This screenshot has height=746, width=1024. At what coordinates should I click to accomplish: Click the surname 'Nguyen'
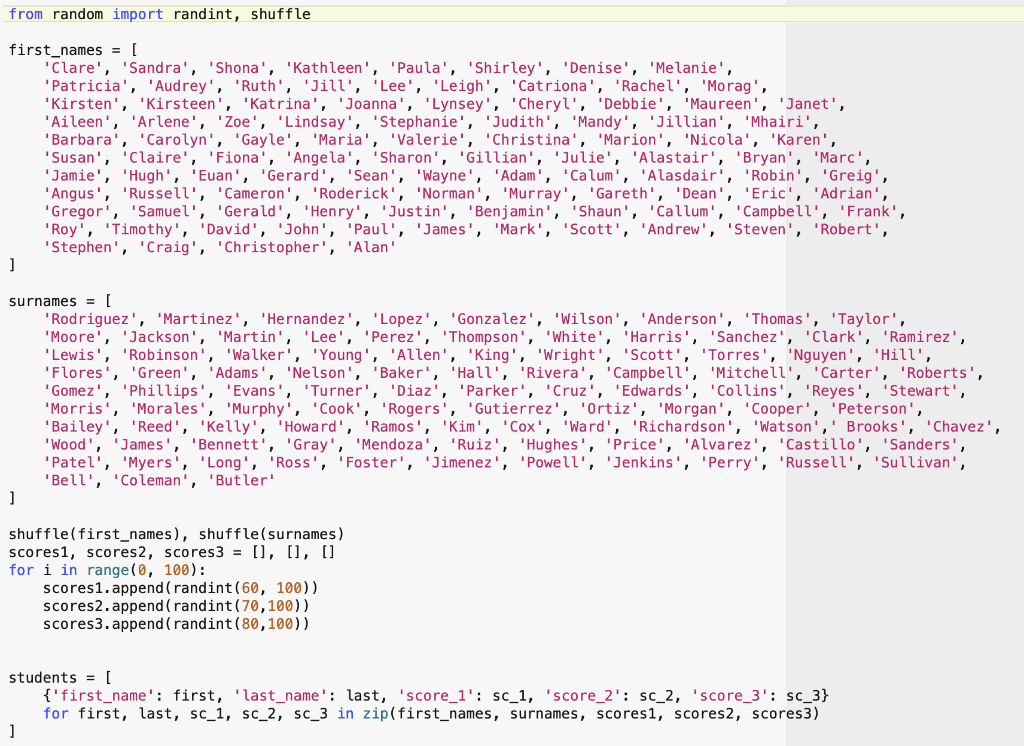(x=820, y=355)
